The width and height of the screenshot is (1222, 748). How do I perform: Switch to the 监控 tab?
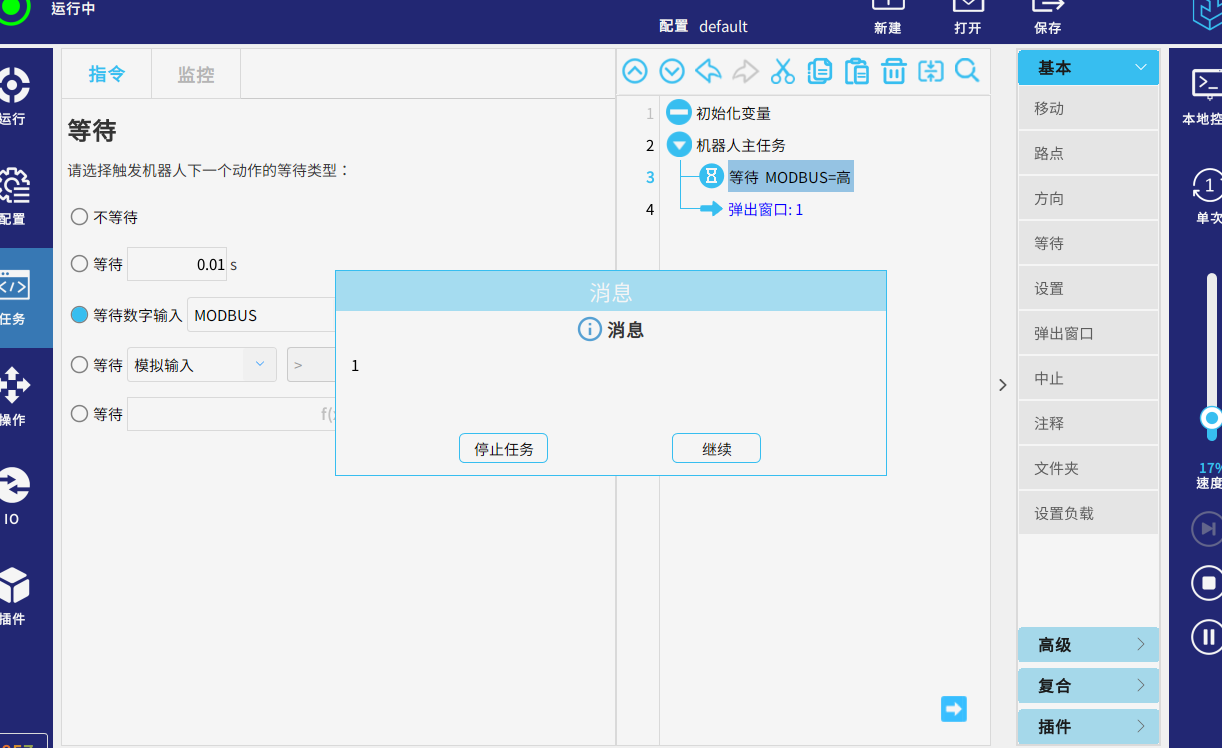click(196, 74)
